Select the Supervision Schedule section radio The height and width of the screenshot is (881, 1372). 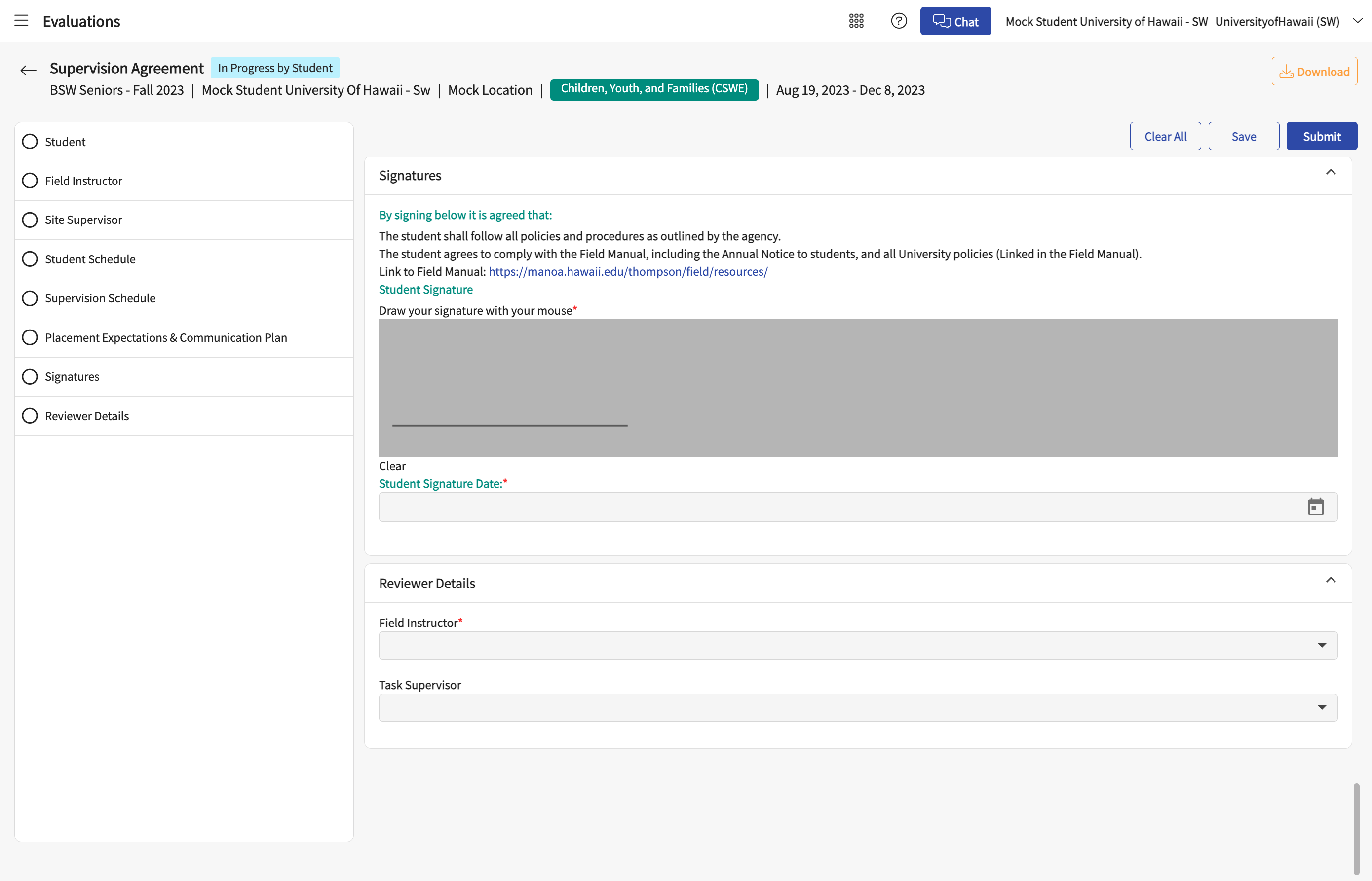30,298
